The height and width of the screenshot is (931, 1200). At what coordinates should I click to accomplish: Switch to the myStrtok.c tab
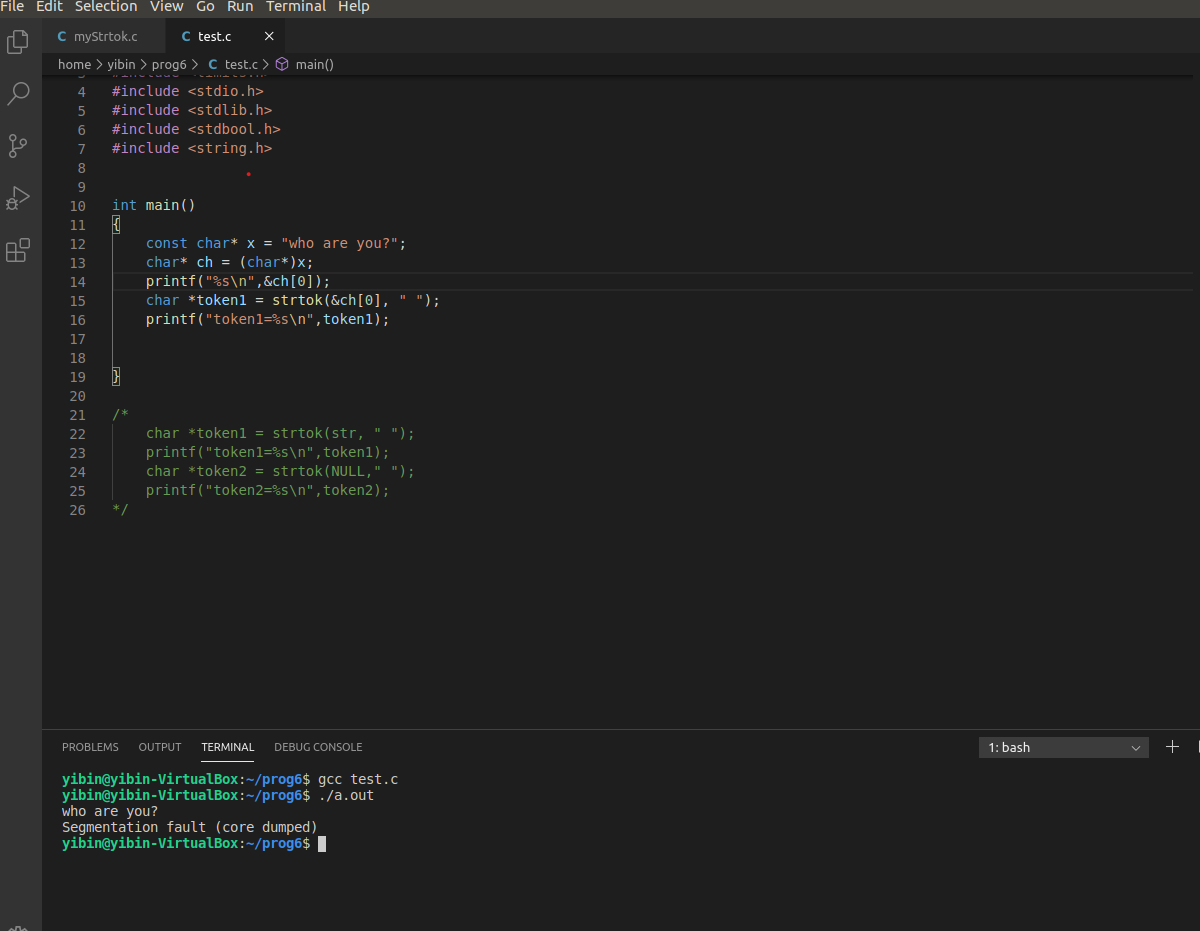tap(104, 37)
